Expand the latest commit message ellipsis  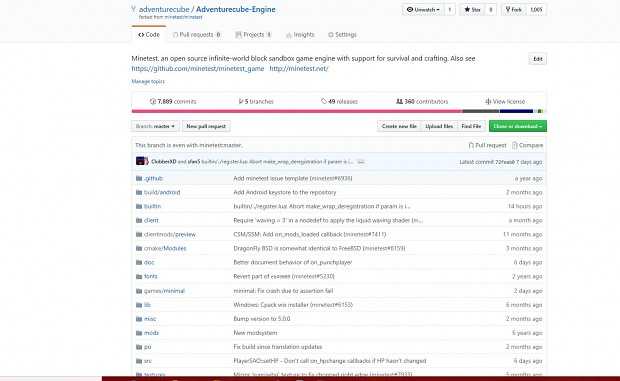pyautogui.click(x=361, y=162)
